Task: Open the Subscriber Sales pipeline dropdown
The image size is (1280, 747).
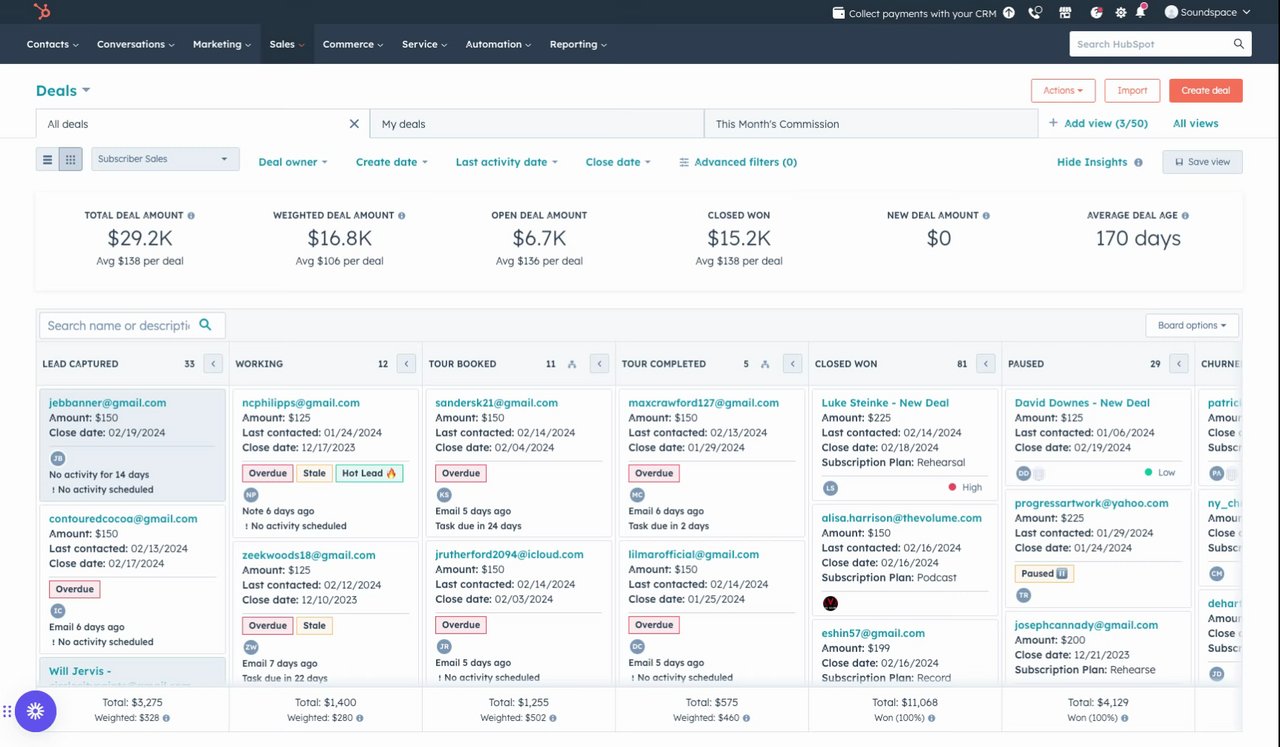Action: (165, 159)
